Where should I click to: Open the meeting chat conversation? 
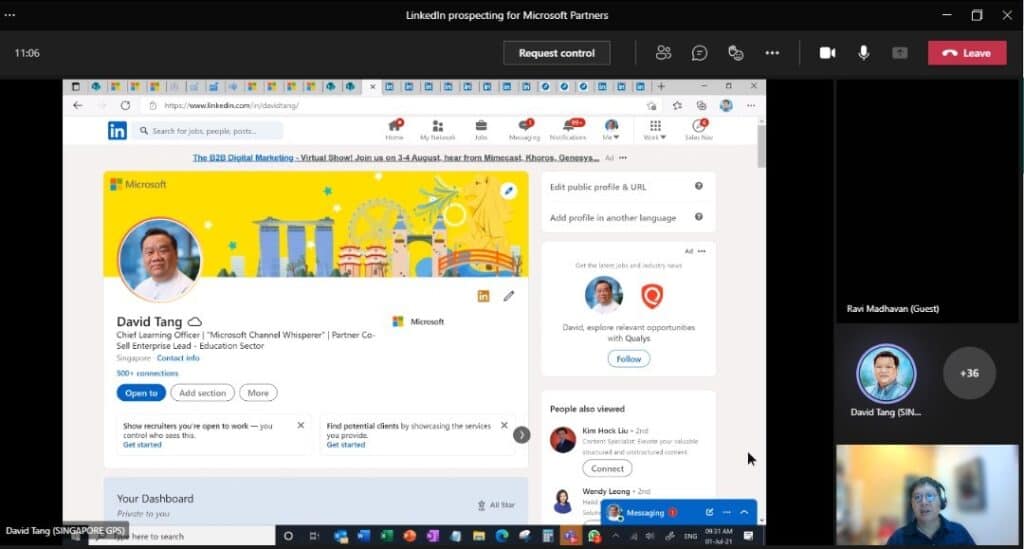click(x=700, y=53)
